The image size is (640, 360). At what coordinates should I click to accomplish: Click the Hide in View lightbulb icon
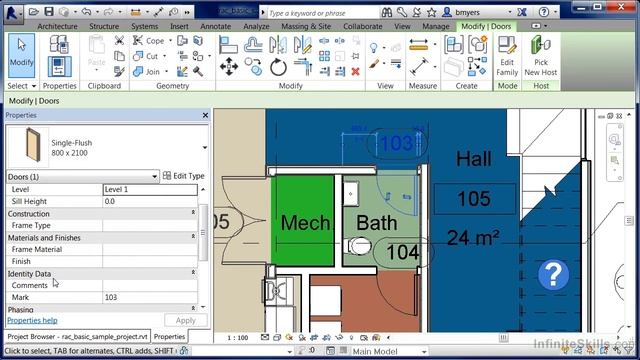373,47
